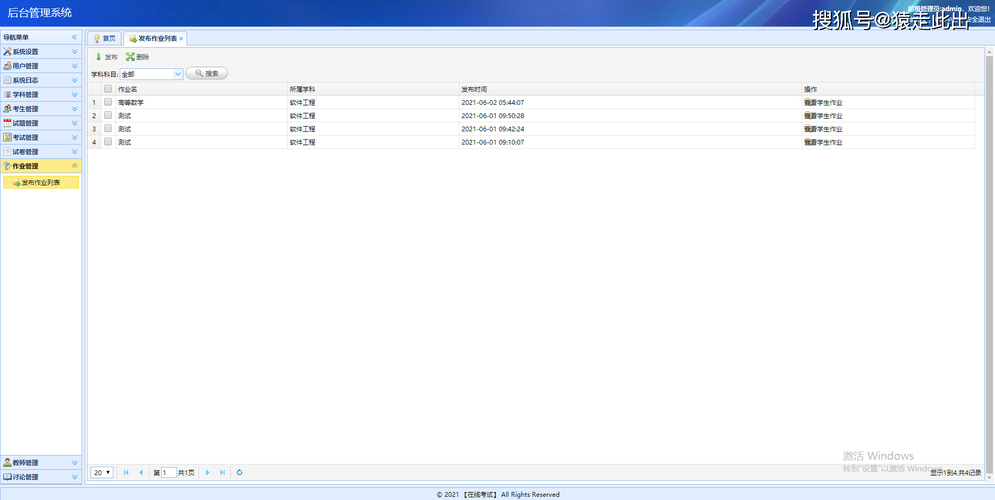Click the 系统设置 tools icon
Screen dimensions: 995x500
[x=7, y=51]
